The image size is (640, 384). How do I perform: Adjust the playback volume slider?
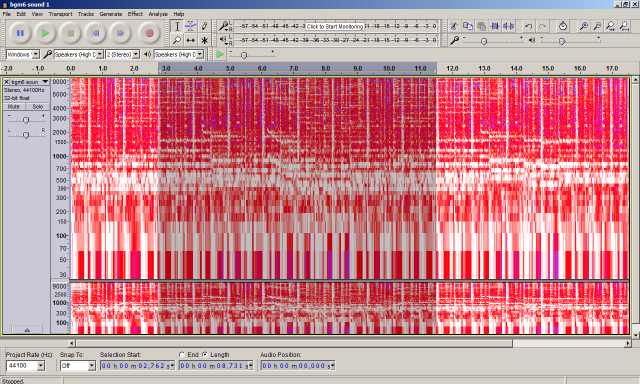pos(562,41)
